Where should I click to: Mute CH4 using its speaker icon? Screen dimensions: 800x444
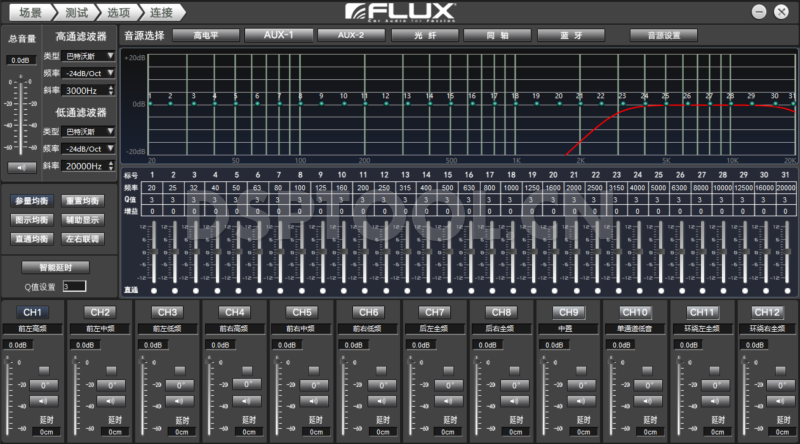point(247,401)
